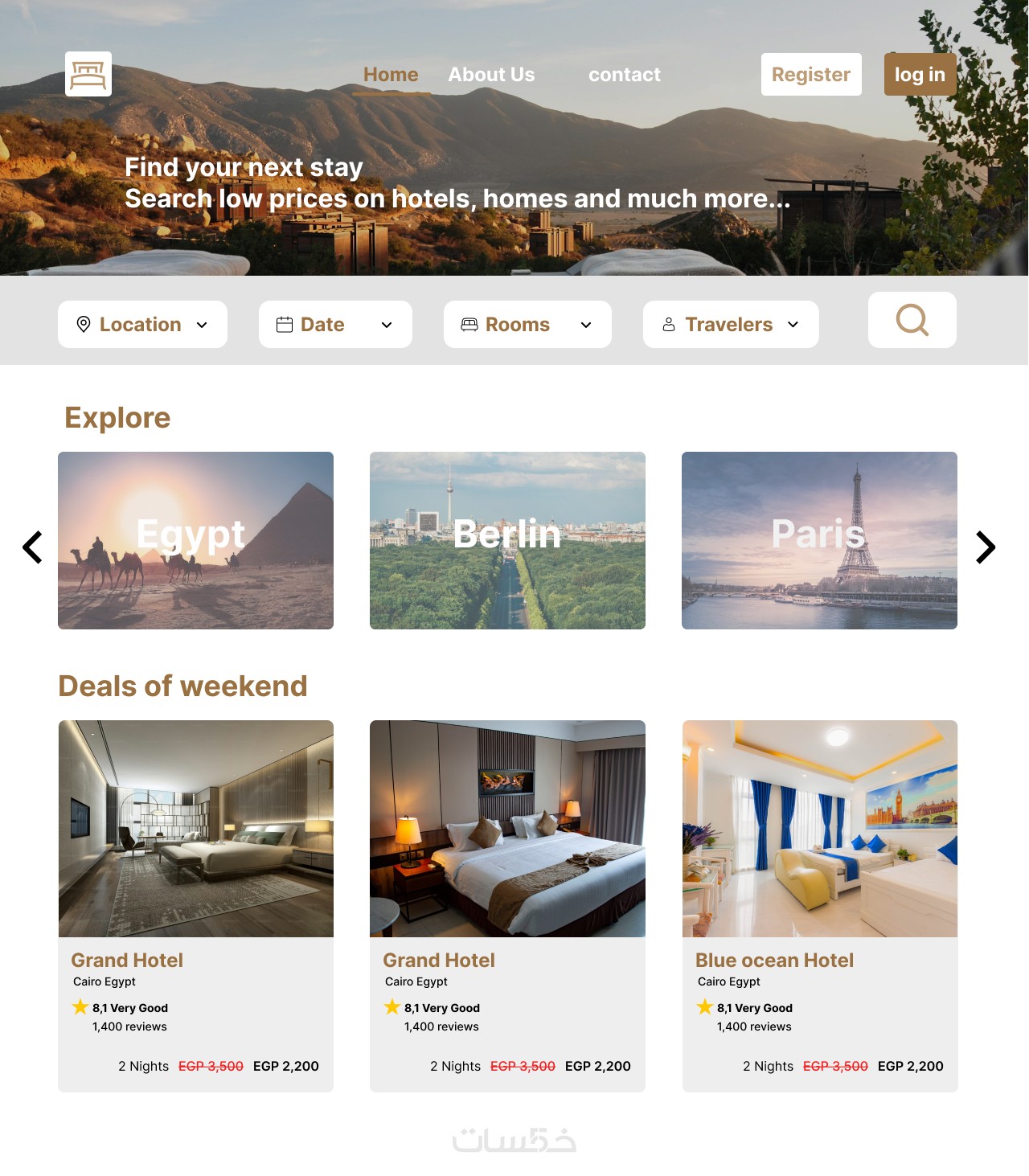Image resolution: width=1029 pixels, height=1176 pixels.
Task: Click the person icon beside Travelers
Action: [669, 325]
